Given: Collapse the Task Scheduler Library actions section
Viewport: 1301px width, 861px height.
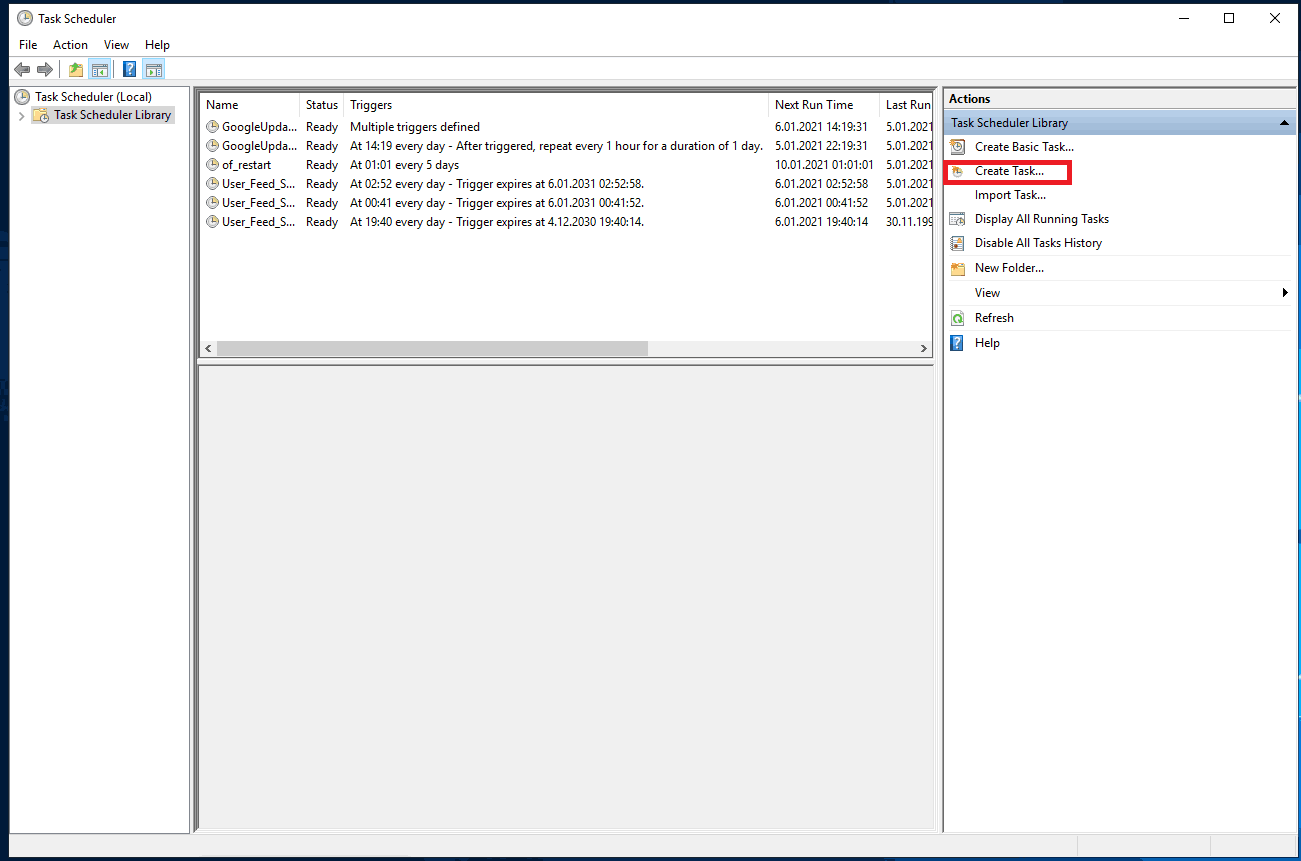Looking at the screenshot, I should 1283,123.
